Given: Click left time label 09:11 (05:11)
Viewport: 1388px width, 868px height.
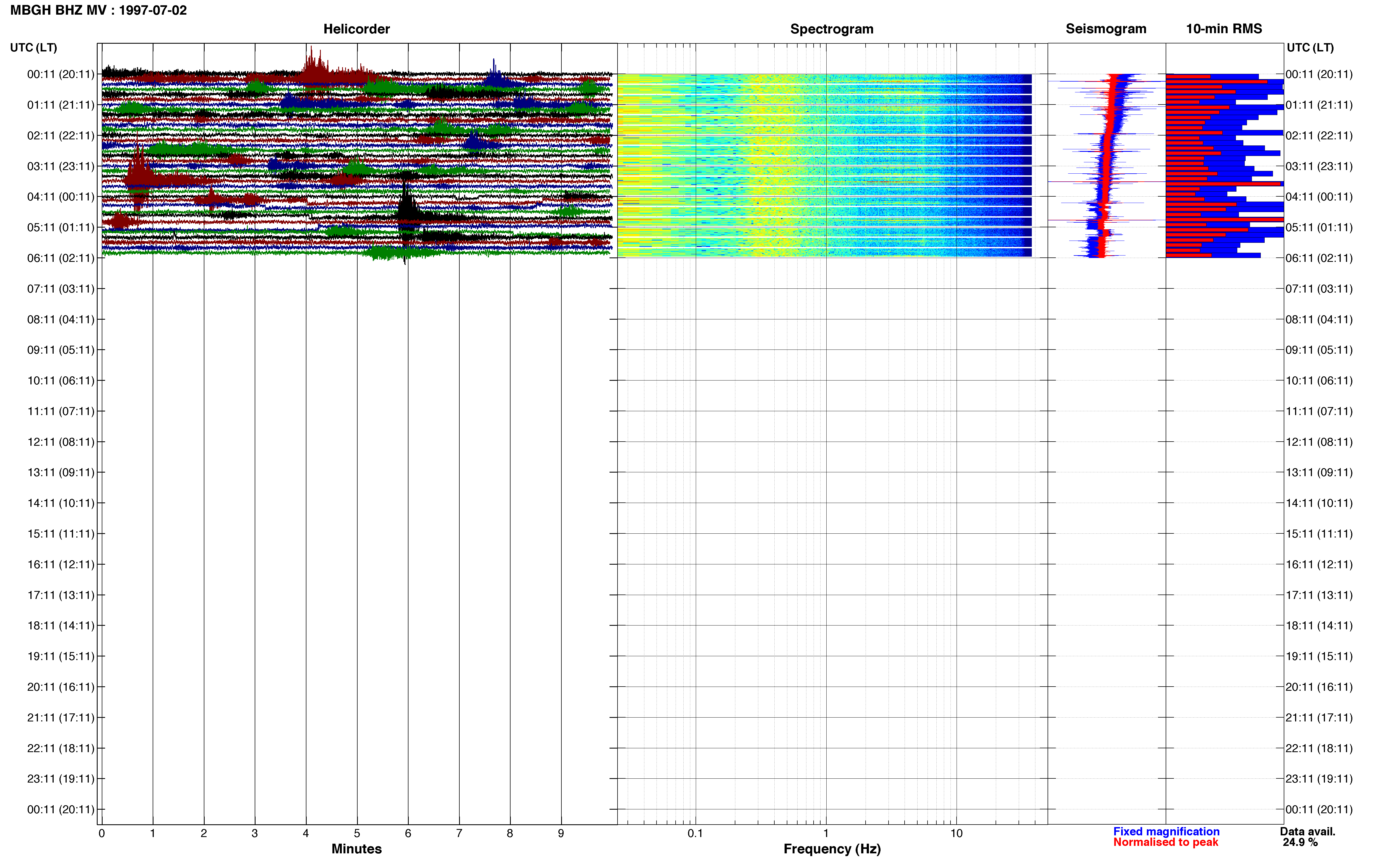Looking at the screenshot, I should point(61,350).
